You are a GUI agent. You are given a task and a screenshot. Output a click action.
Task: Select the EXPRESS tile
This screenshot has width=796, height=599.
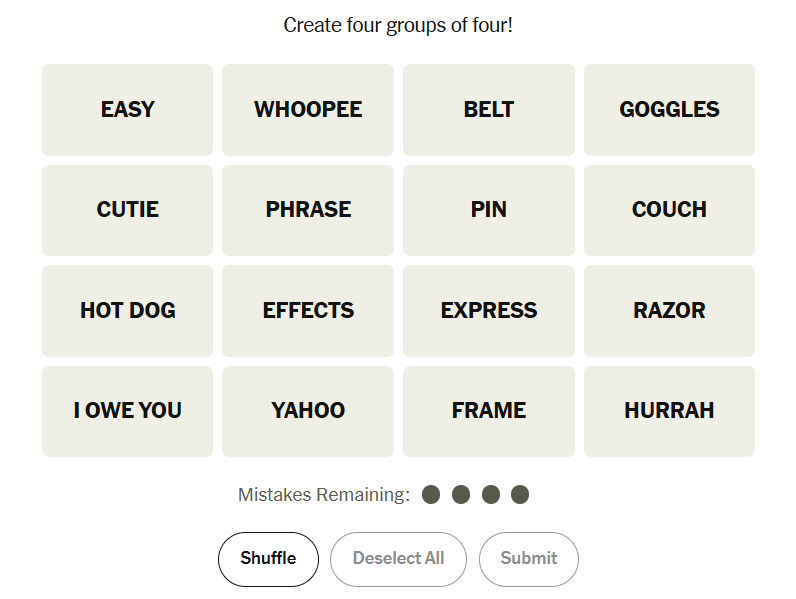pyautogui.click(x=489, y=311)
